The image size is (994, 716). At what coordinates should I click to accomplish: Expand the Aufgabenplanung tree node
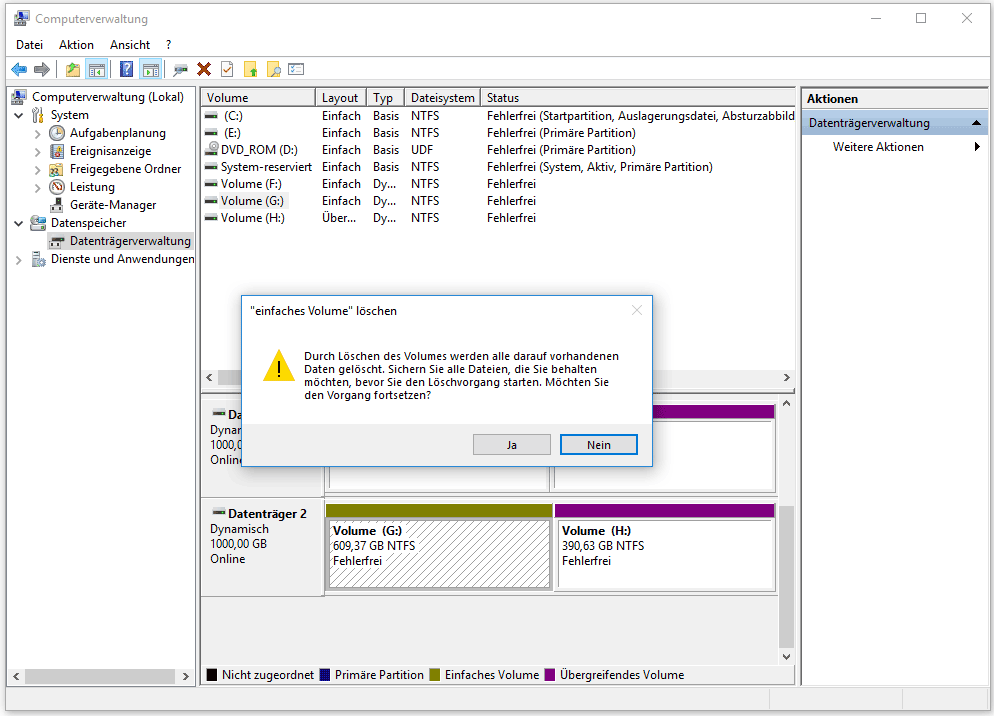pyautogui.click(x=38, y=133)
